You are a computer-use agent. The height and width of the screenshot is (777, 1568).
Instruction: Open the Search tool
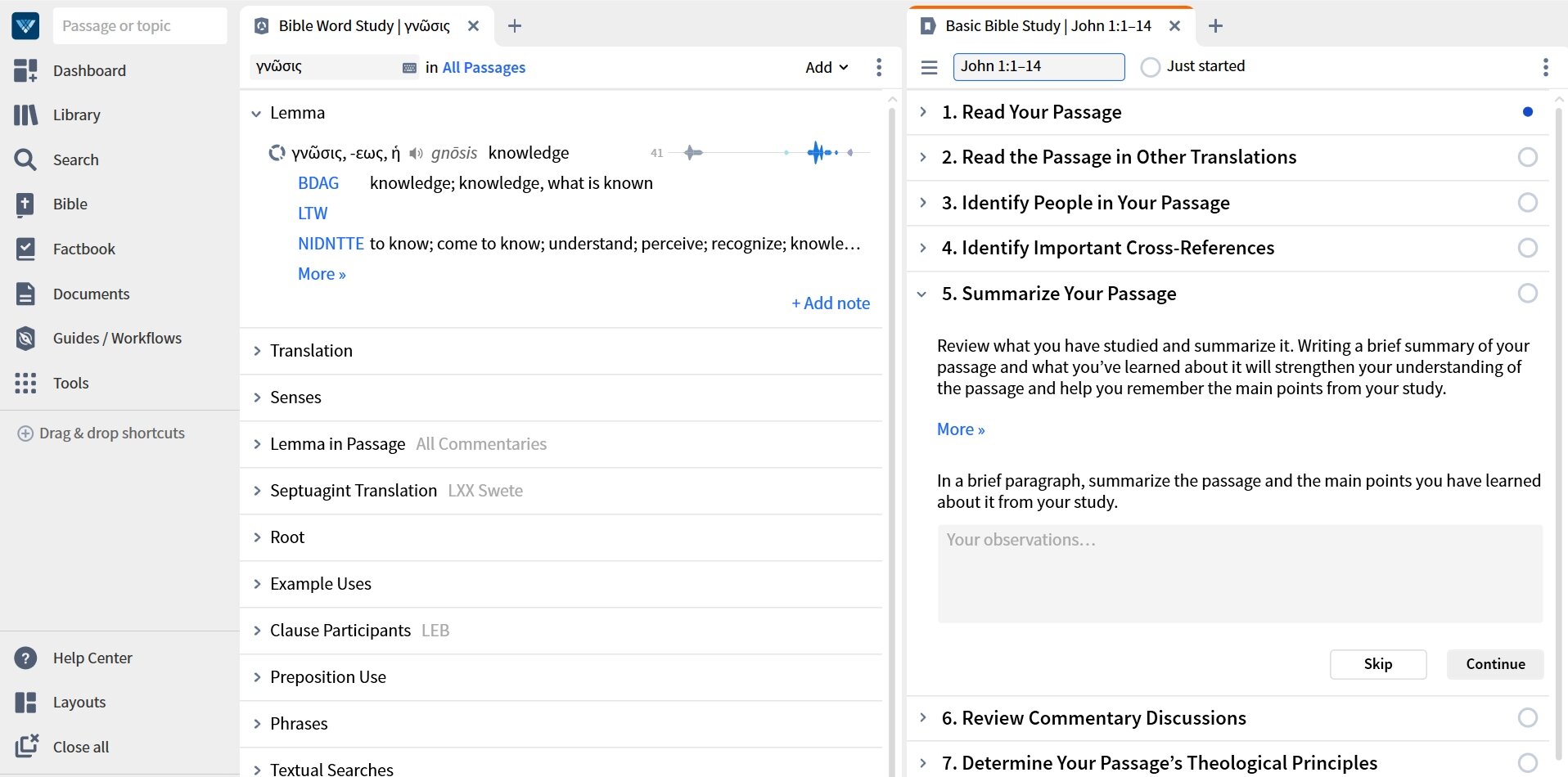coord(76,159)
